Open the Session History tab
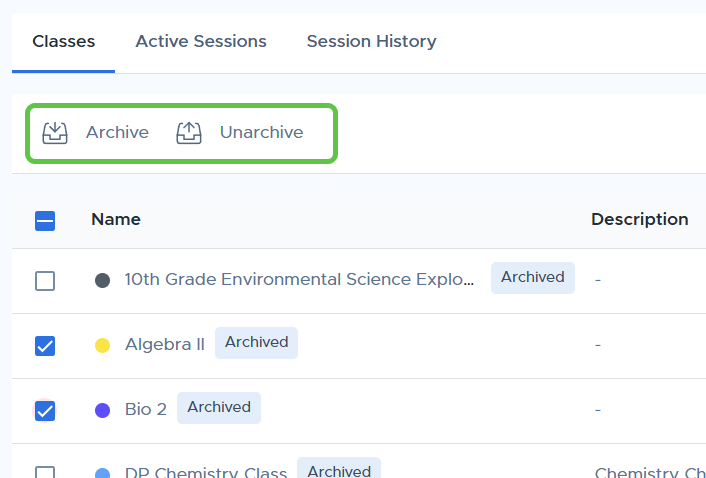 click(x=371, y=41)
